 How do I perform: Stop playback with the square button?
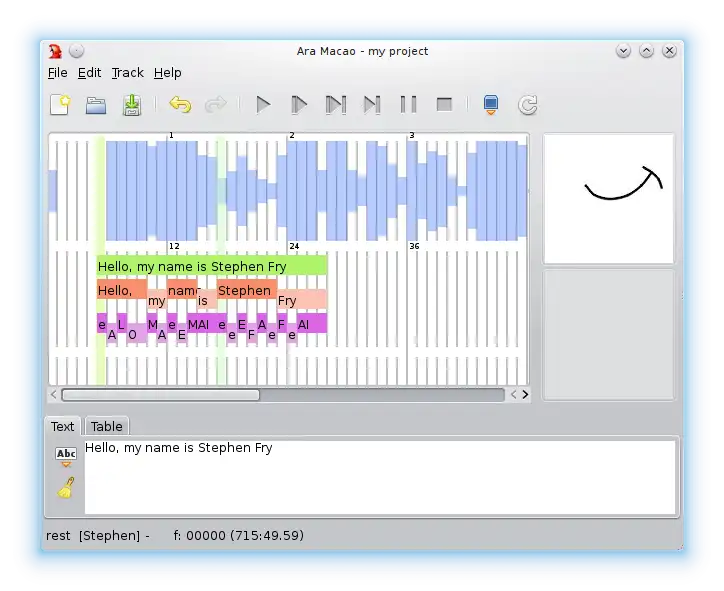444,104
